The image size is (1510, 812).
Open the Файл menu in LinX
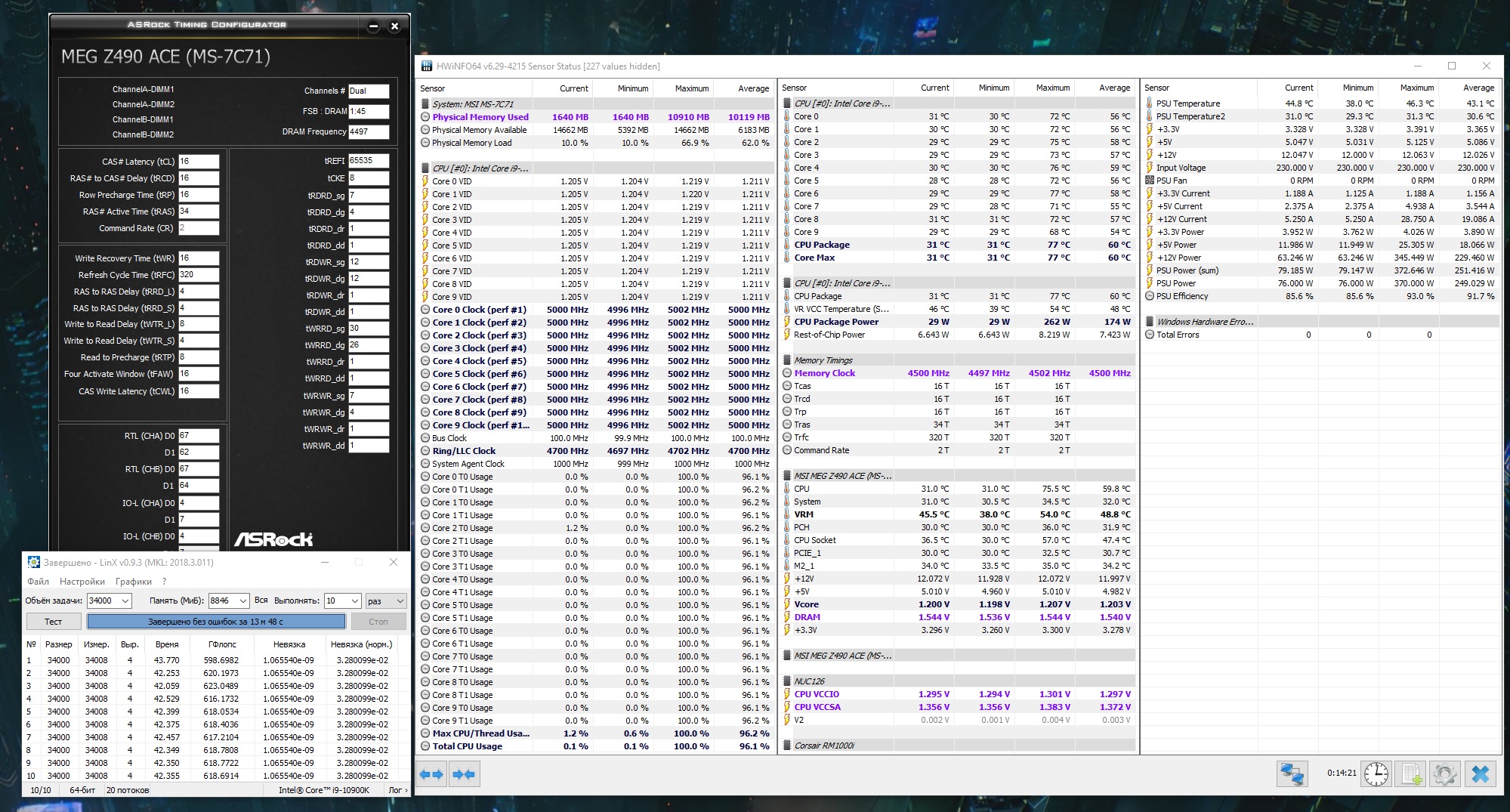(38, 582)
